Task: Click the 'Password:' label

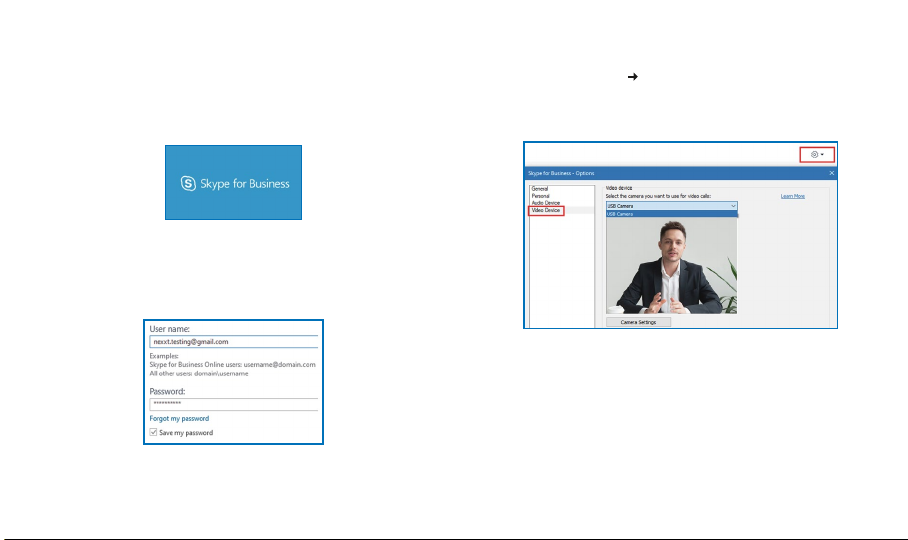Action: [167, 391]
